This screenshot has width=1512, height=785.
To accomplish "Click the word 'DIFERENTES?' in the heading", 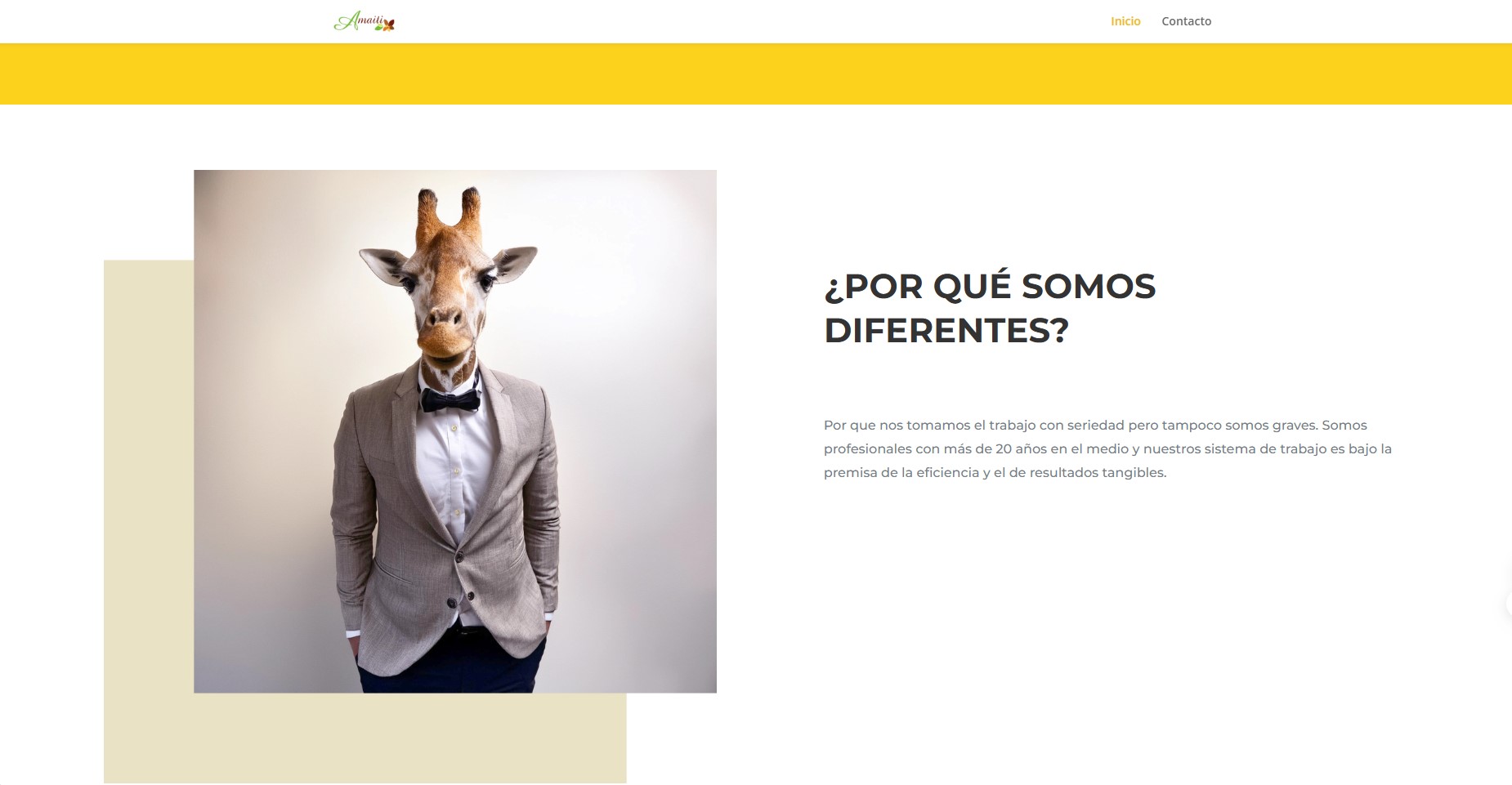I will point(946,331).
